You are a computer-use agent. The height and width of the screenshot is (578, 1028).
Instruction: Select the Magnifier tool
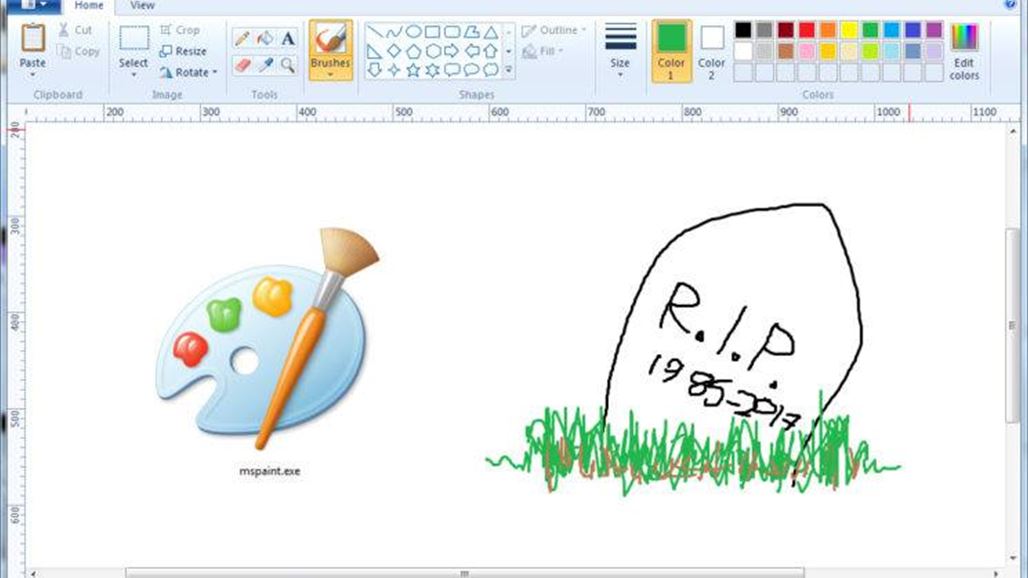point(285,64)
